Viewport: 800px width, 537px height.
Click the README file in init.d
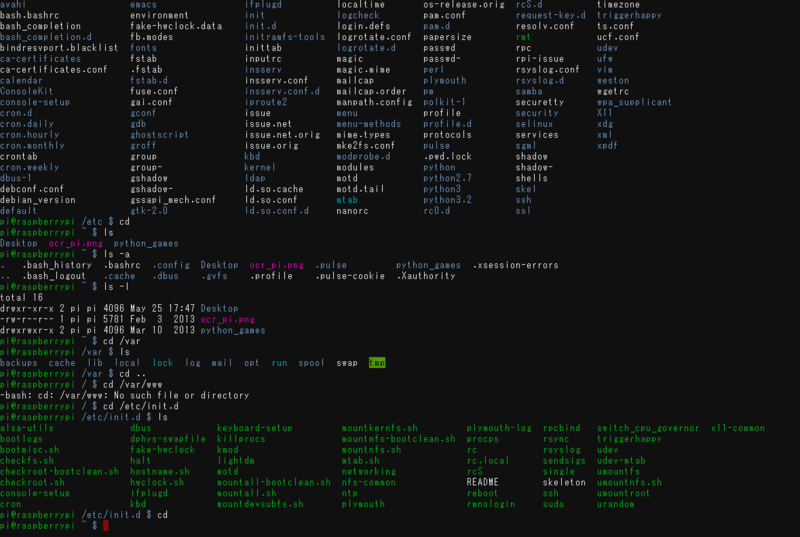(483, 482)
